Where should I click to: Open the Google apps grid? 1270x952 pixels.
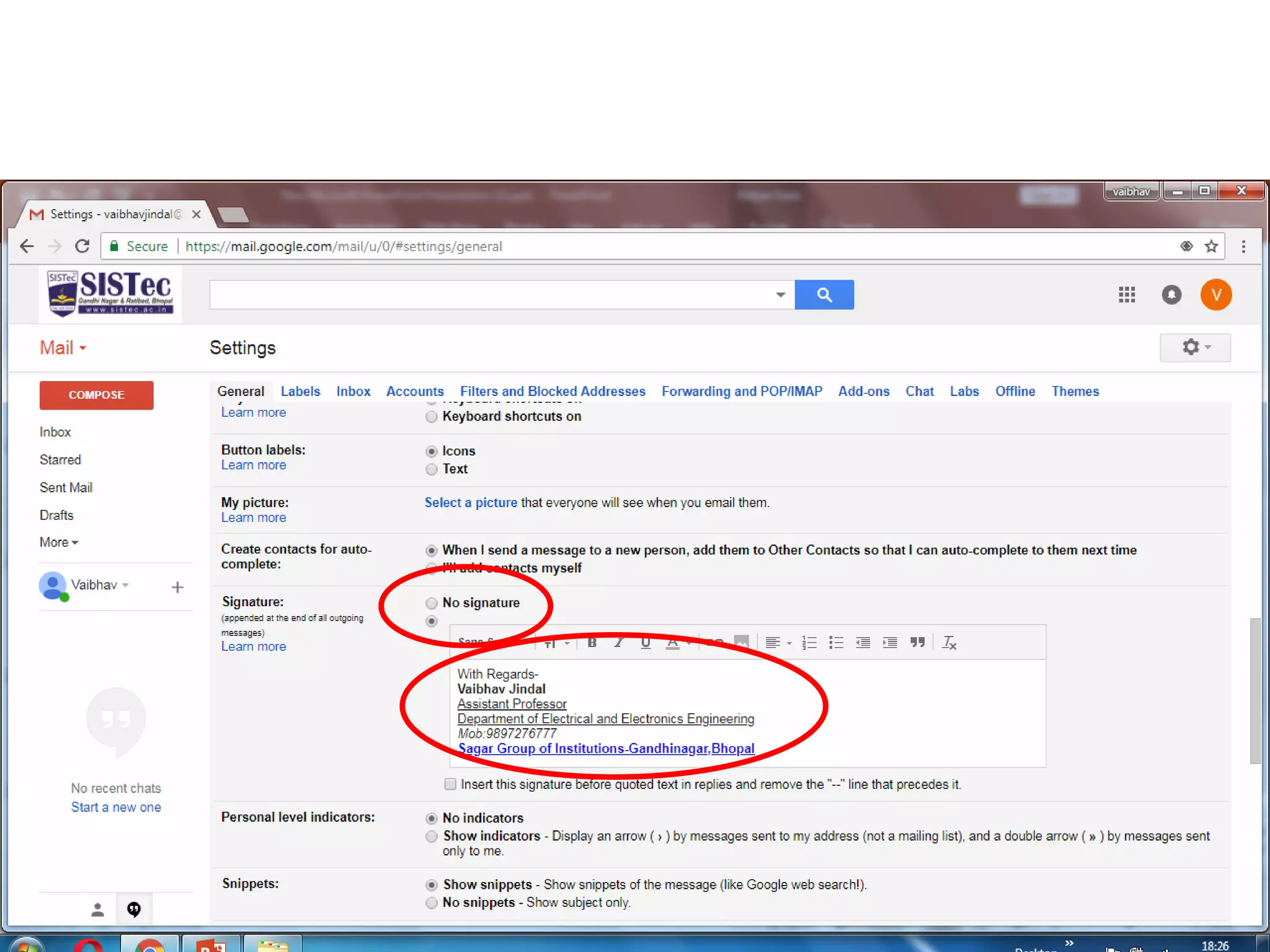[x=1127, y=294]
